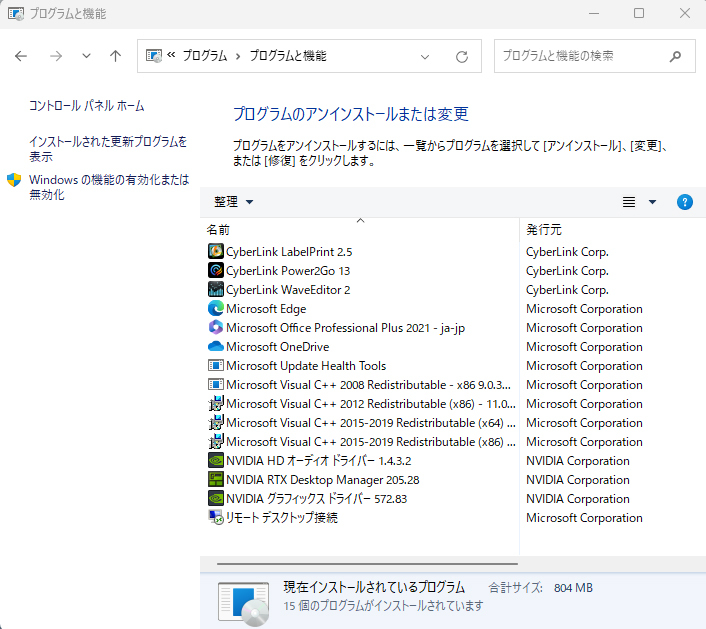Open the 整理 dropdown menu
The height and width of the screenshot is (629, 706).
(234, 202)
